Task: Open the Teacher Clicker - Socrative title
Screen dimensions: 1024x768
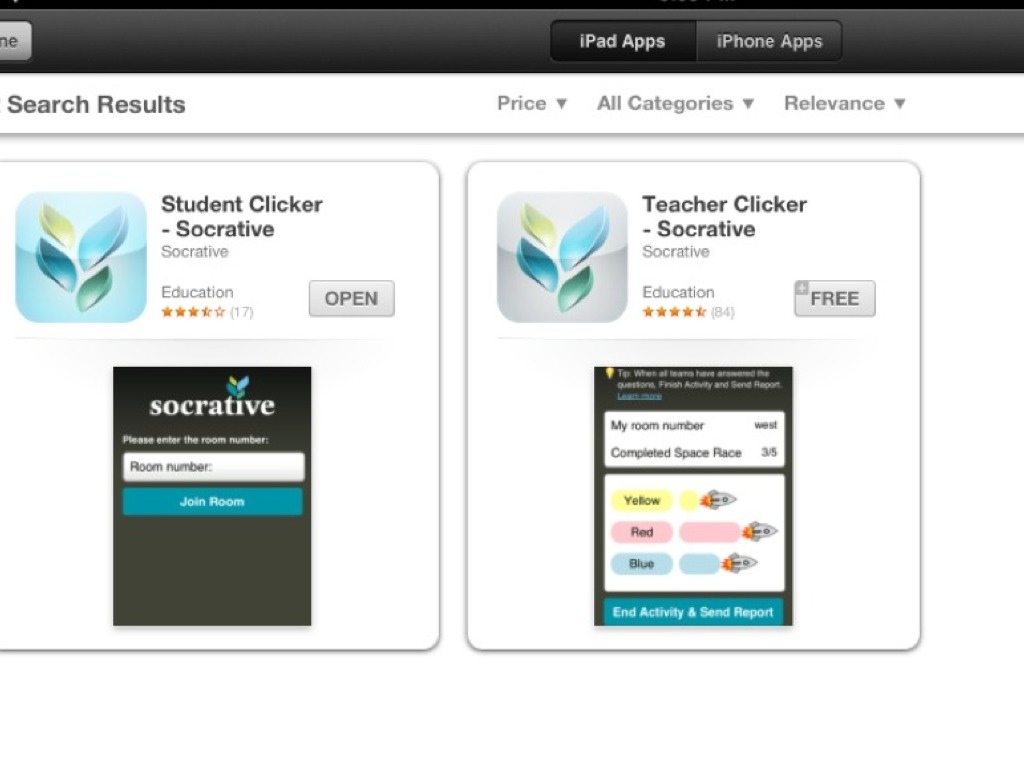Action: coord(724,216)
